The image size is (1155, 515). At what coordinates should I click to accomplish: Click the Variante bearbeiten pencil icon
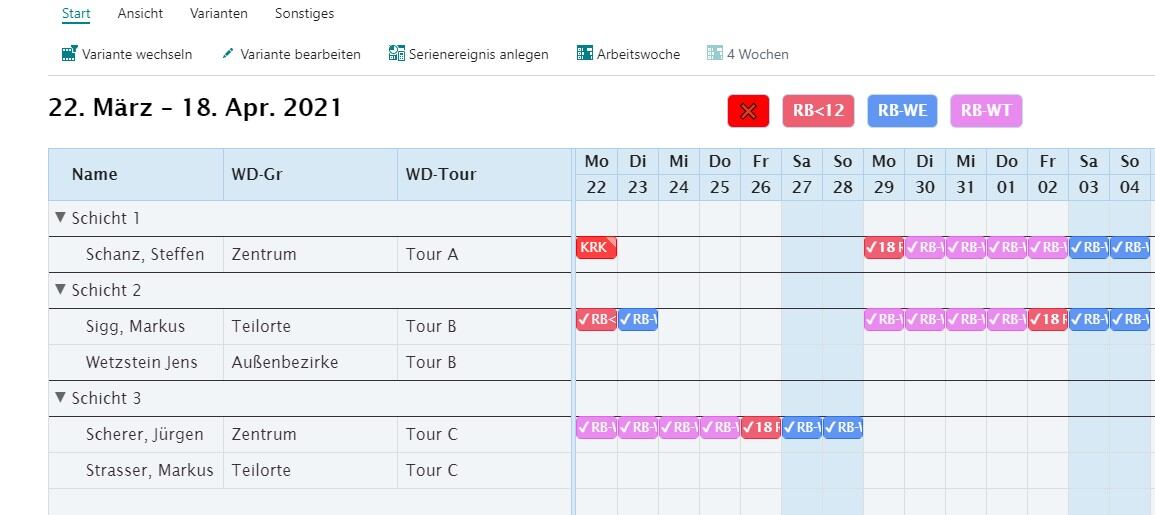[x=228, y=54]
